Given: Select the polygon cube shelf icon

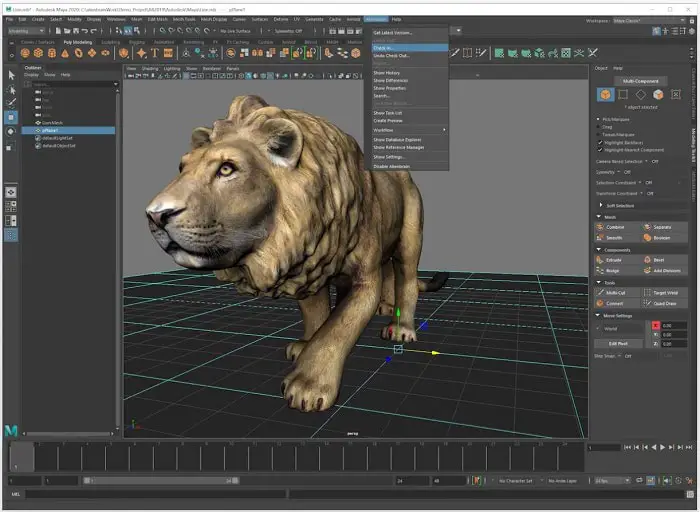Looking at the screenshot, I should pyautogui.click(x=38, y=53).
